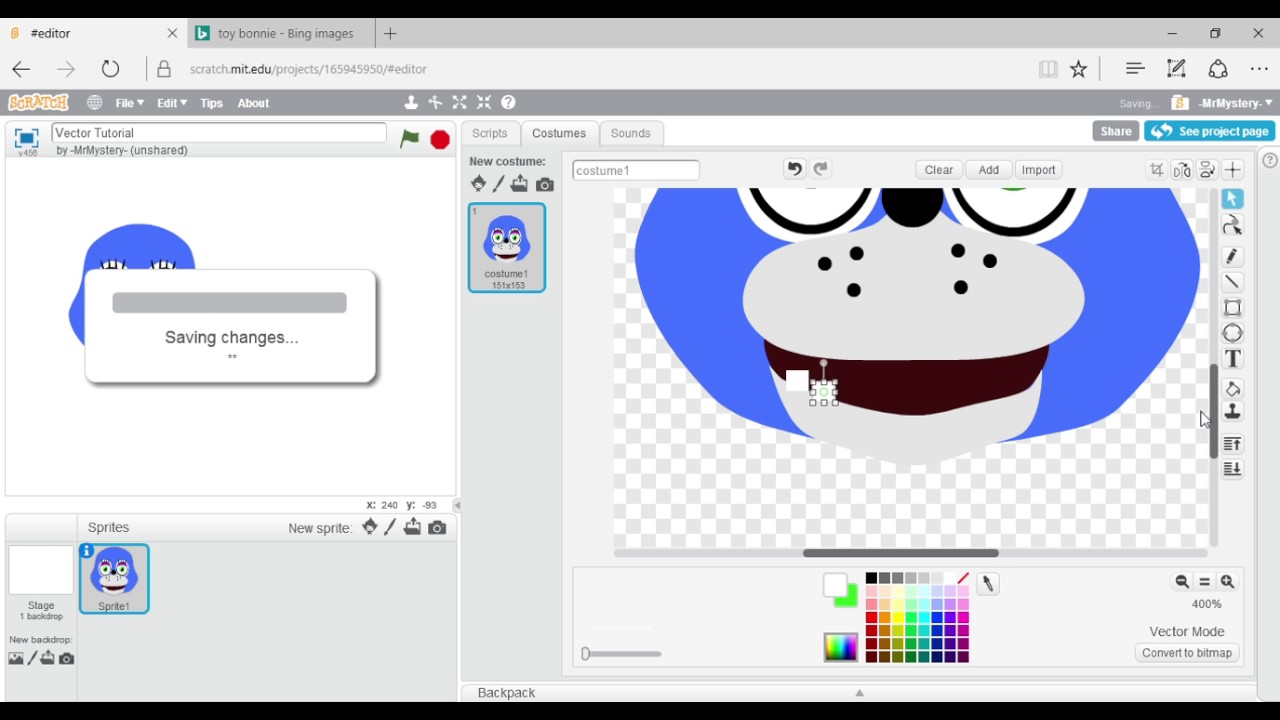Set the costume center crosshair
Image resolution: width=1280 pixels, height=720 pixels.
click(1233, 170)
